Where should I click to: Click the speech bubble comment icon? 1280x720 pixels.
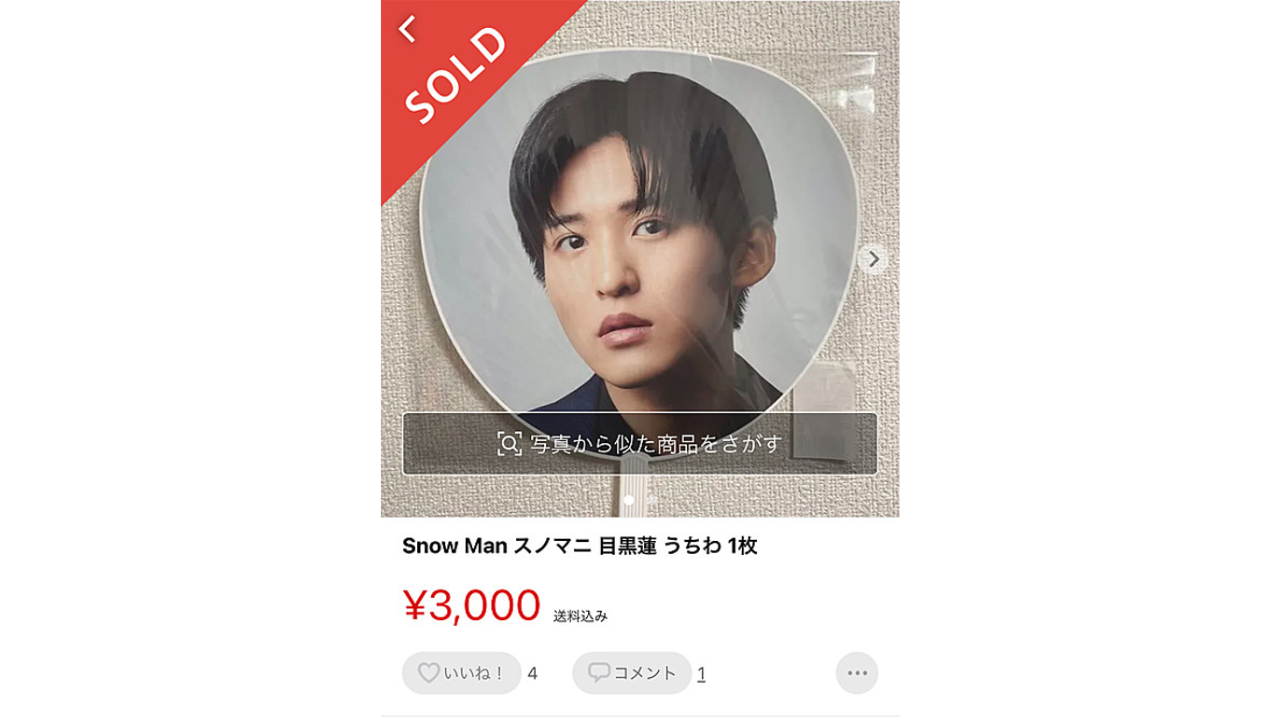pos(599,673)
